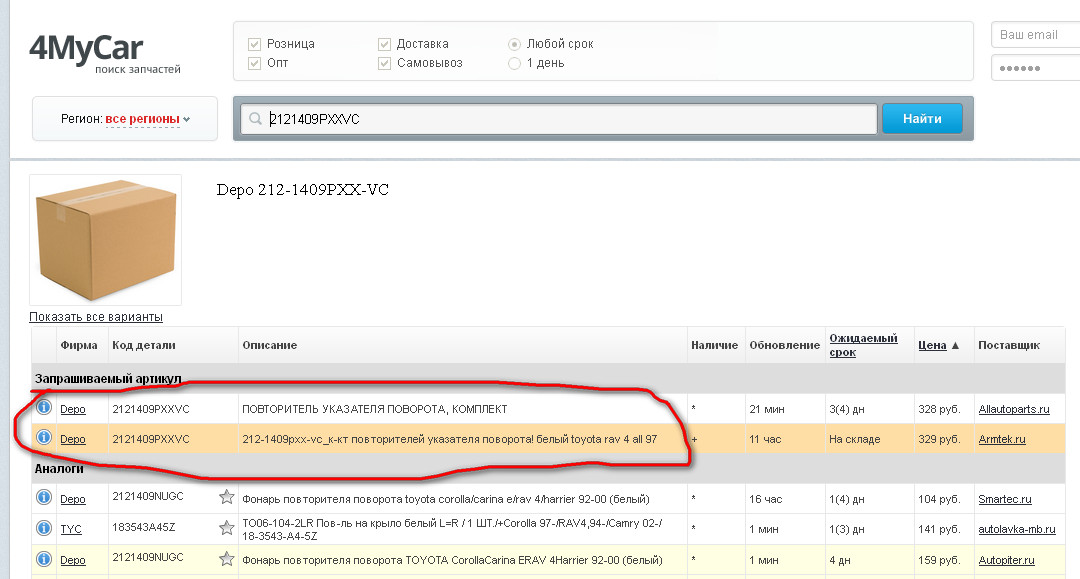1080x579 pixels.
Task: Click info icon for Allautoparts.ru row
Action: pos(44,408)
